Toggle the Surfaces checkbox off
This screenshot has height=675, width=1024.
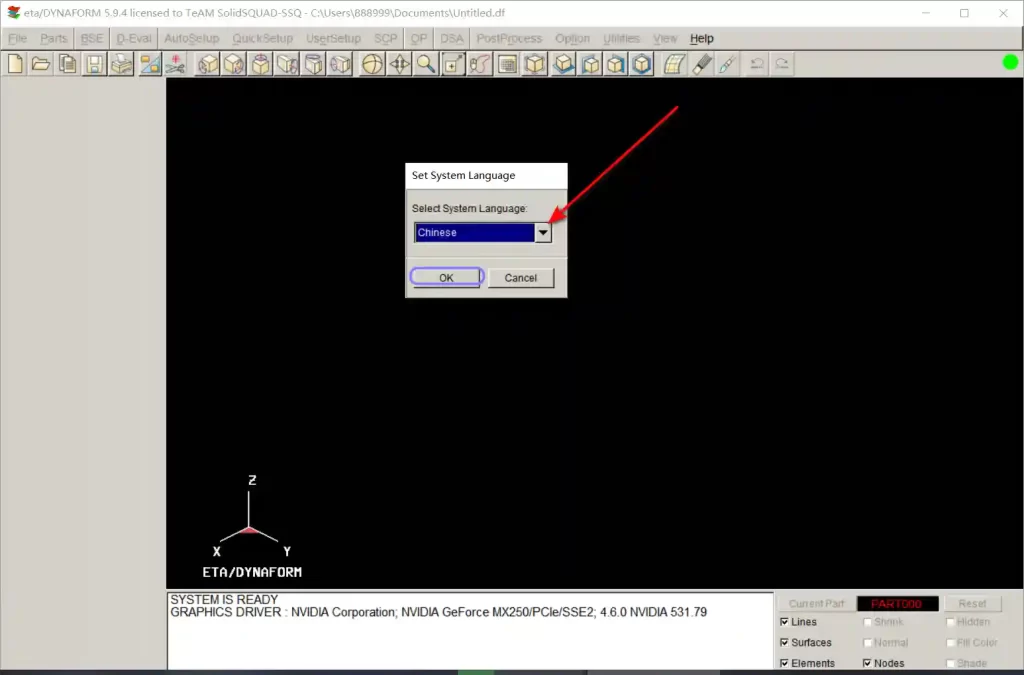[784, 643]
